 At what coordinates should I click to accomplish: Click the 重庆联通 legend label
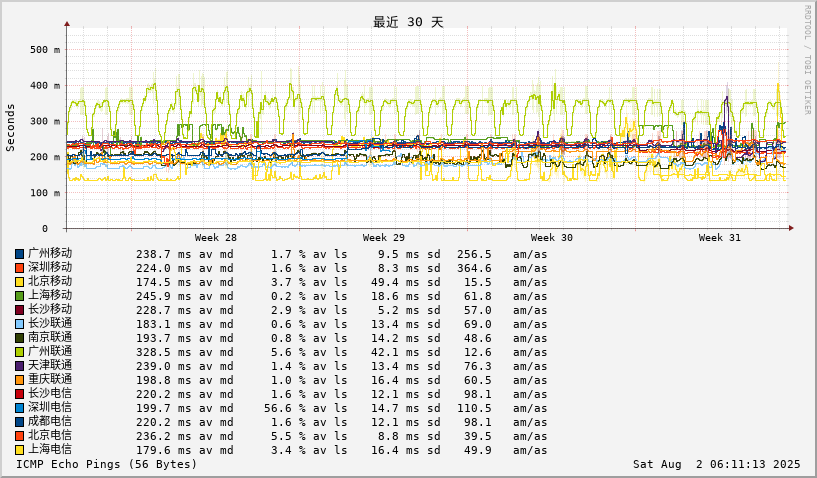pos(50,380)
